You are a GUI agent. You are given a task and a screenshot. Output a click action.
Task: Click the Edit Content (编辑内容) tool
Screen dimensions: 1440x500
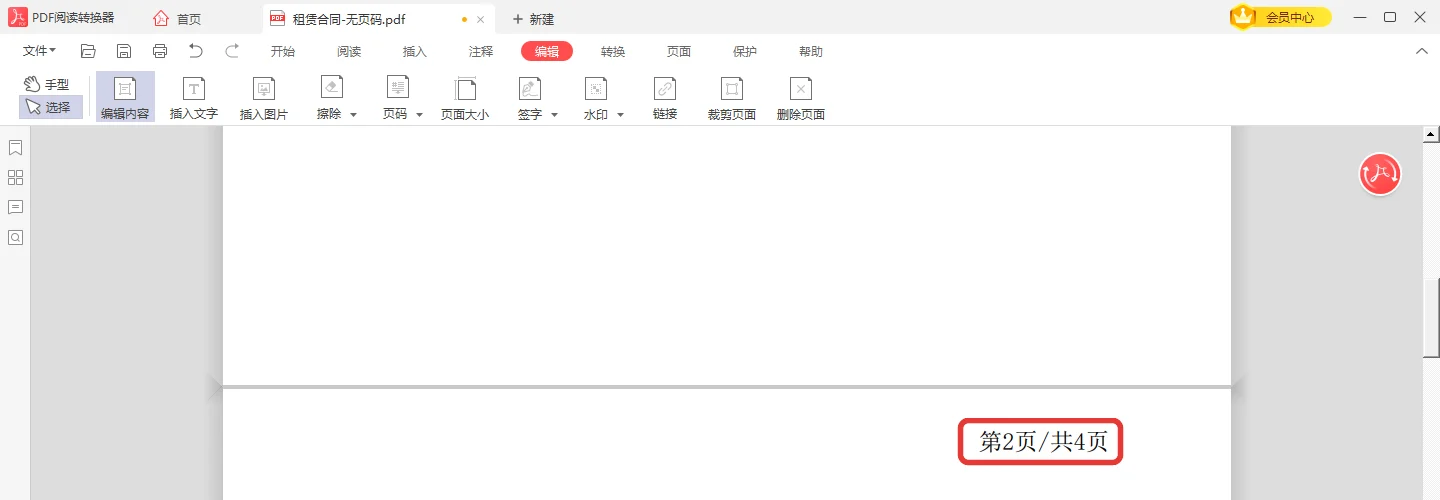pyautogui.click(x=125, y=97)
